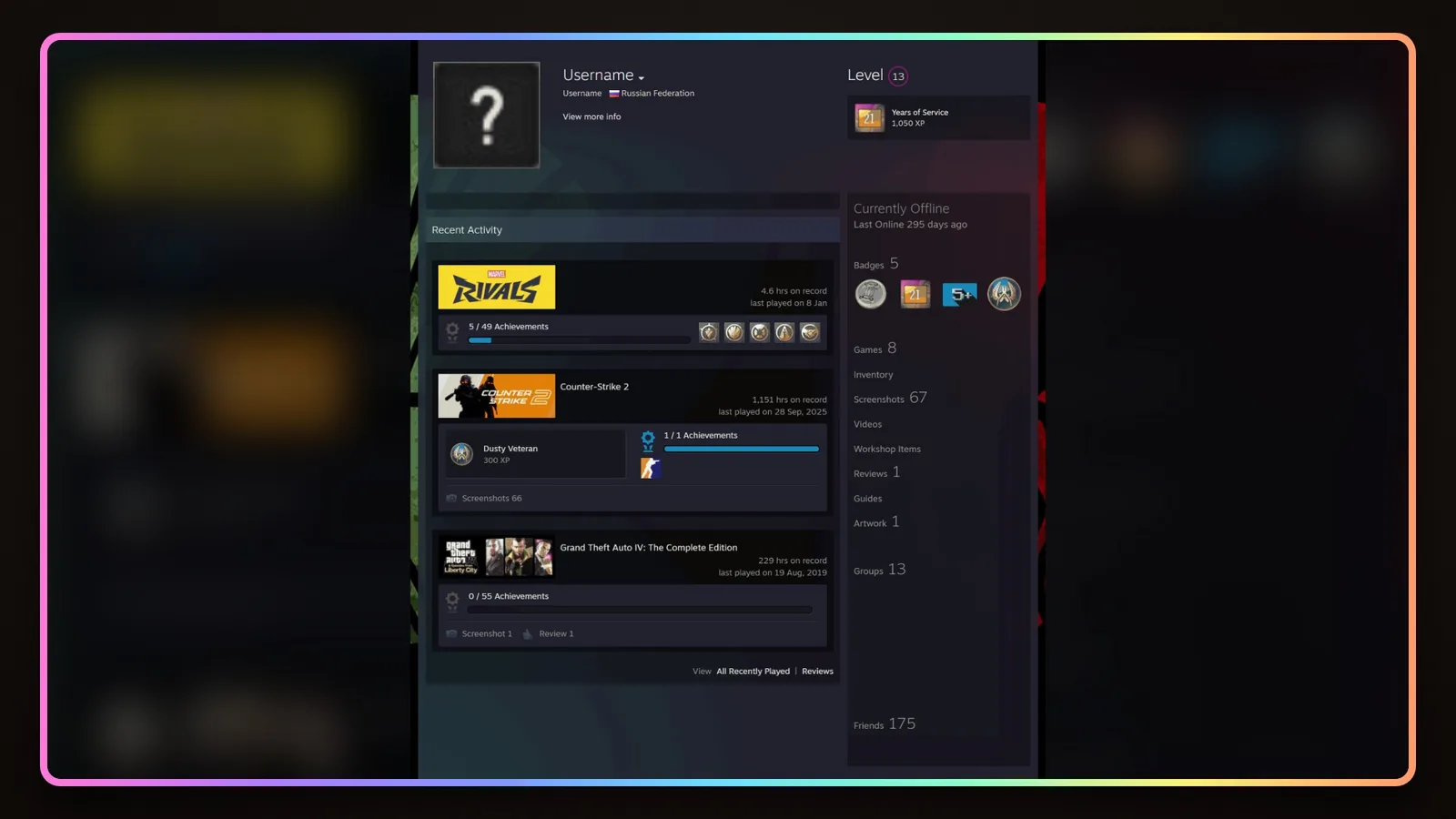This screenshot has height=819, width=1456.
Task: Open Reviews link next to All Recently Played
Action: coord(817,672)
